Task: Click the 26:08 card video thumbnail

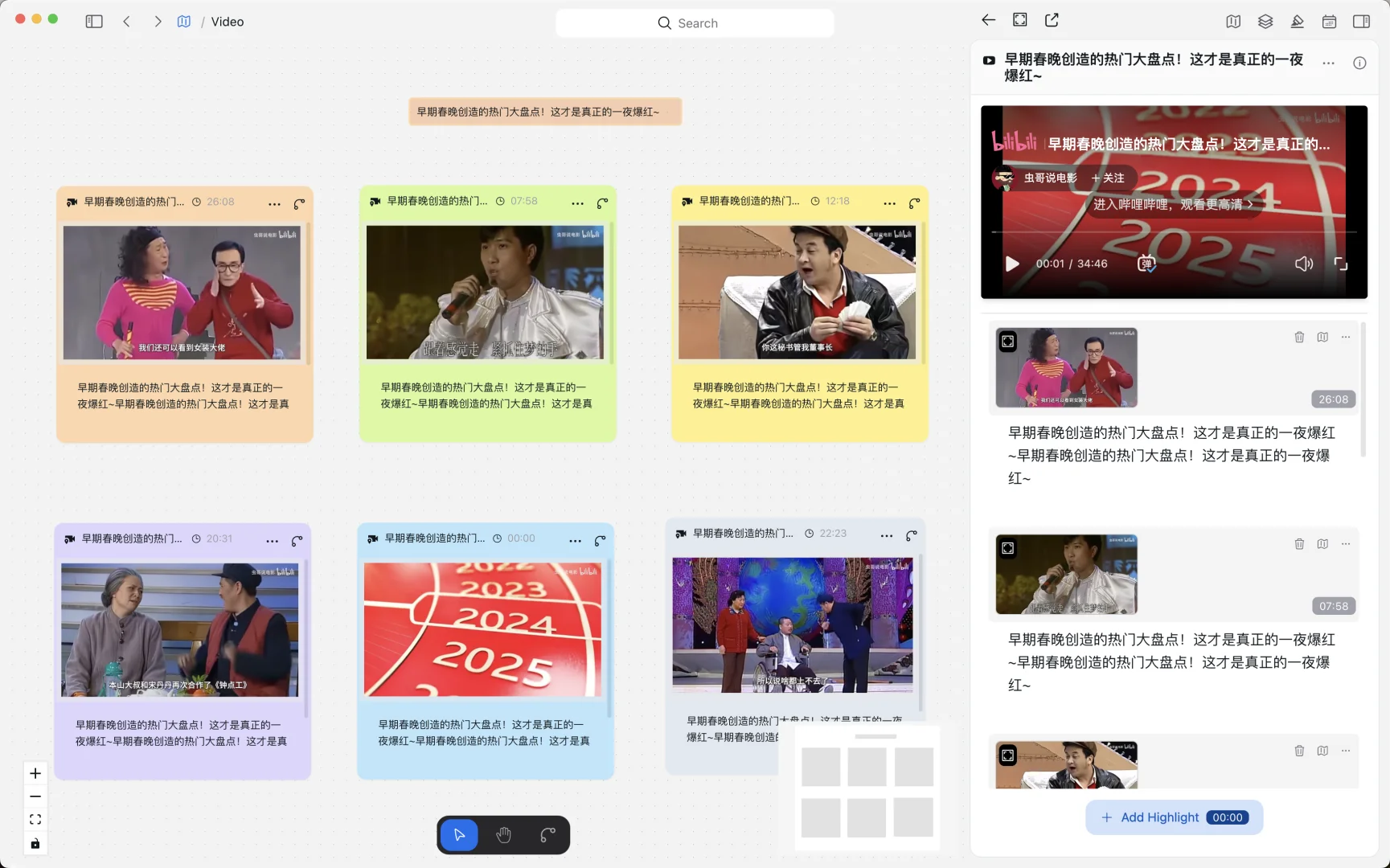Action: (182, 293)
